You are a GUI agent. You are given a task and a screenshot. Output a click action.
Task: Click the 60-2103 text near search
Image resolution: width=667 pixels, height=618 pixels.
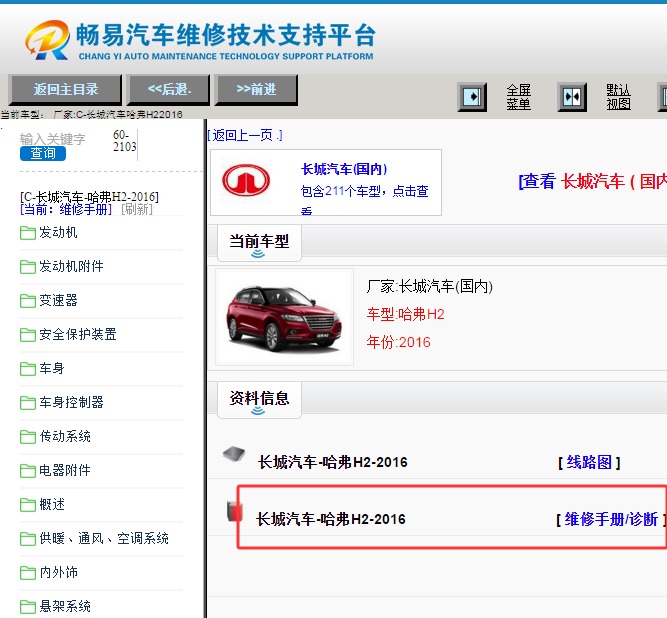[x=125, y=141]
